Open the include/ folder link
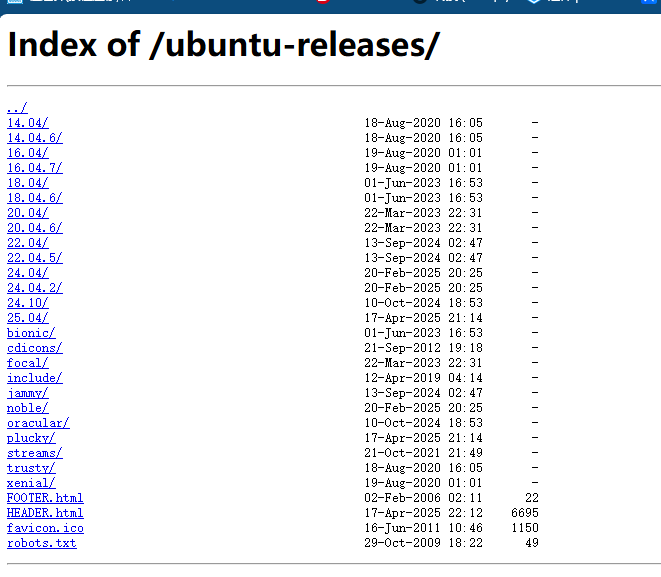 pyautogui.click(x=35, y=378)
